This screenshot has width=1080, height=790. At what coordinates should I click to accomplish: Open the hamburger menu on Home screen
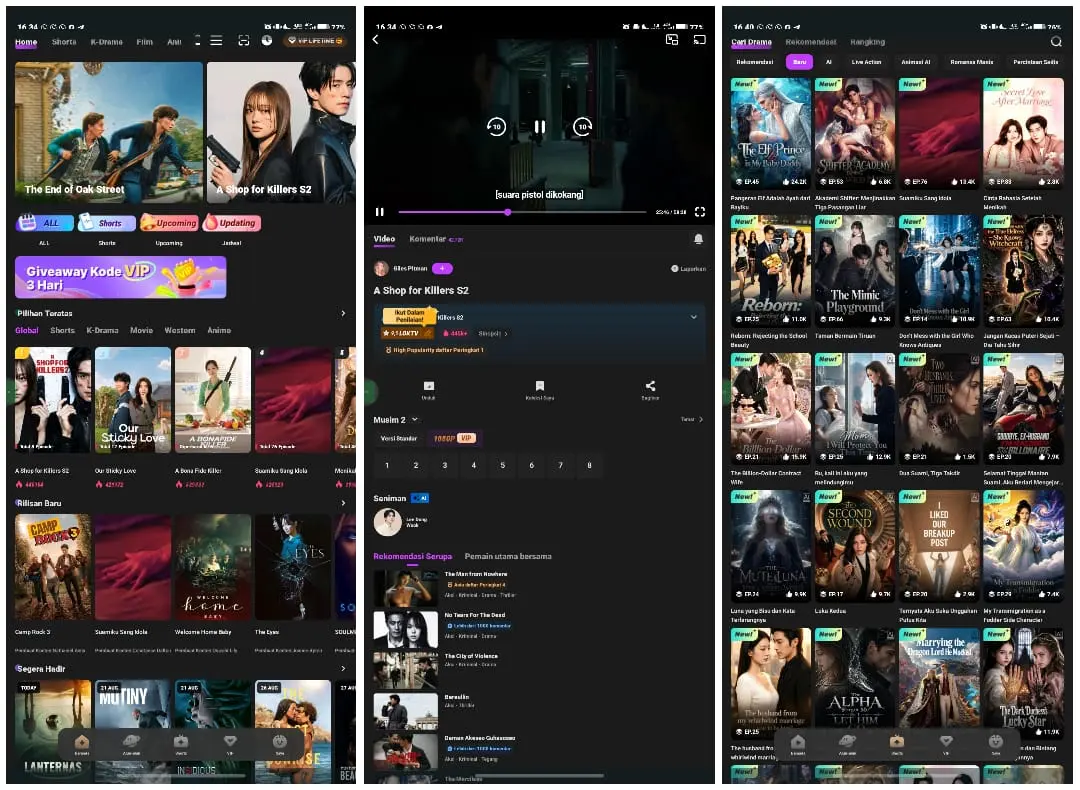216,41
